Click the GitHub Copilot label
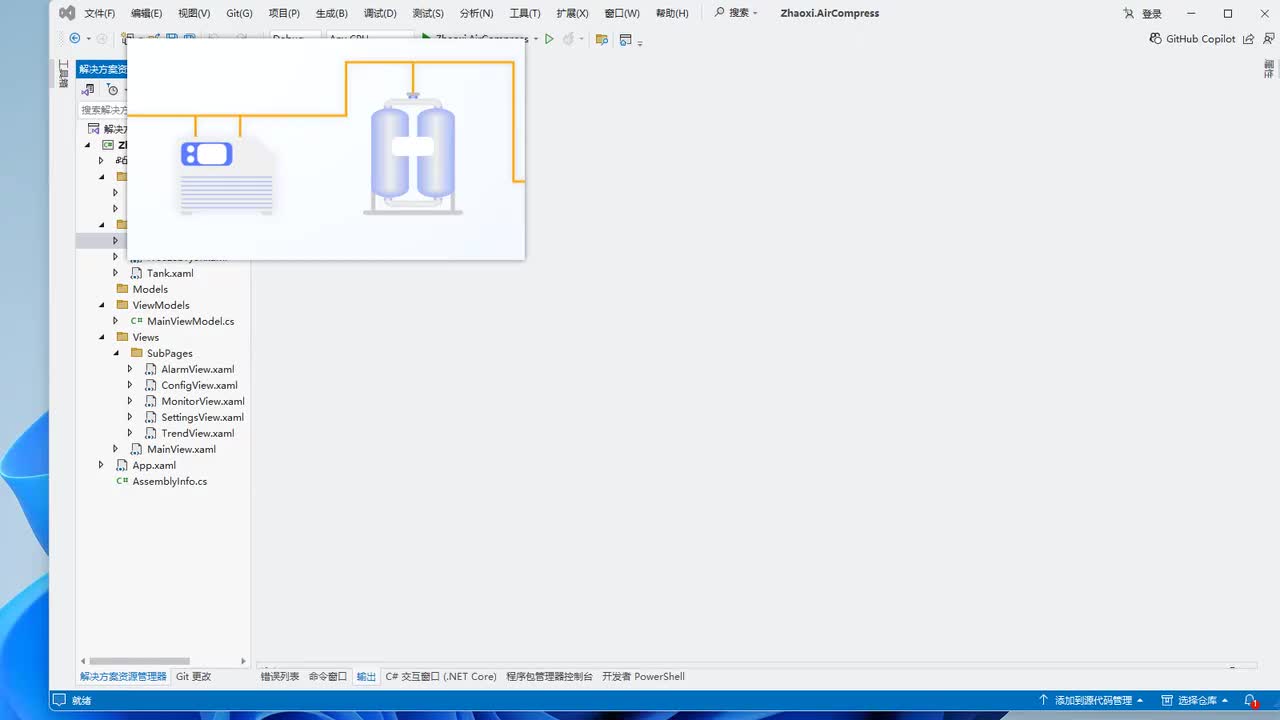The height and width of the screenshot is (720, 1280). click(x=1201, y=39)
